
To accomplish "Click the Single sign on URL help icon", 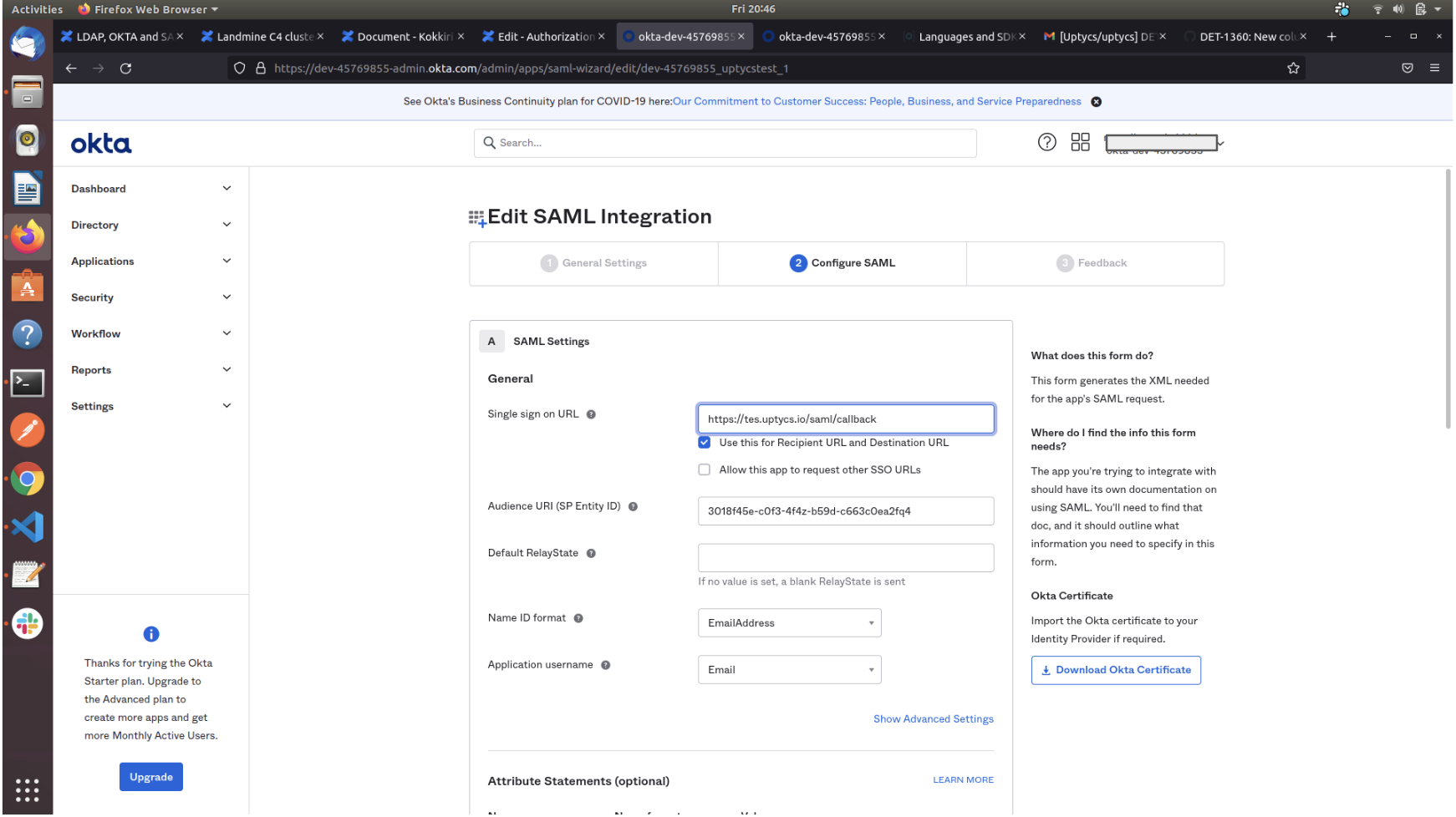I will coord(591,414).
